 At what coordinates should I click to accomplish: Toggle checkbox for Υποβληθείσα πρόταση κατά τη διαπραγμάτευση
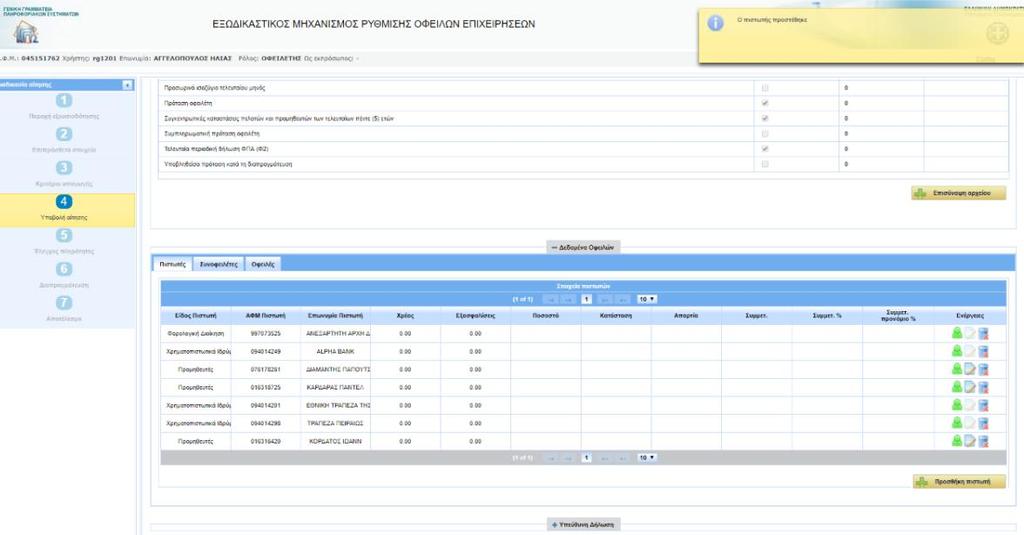[765, 164]
